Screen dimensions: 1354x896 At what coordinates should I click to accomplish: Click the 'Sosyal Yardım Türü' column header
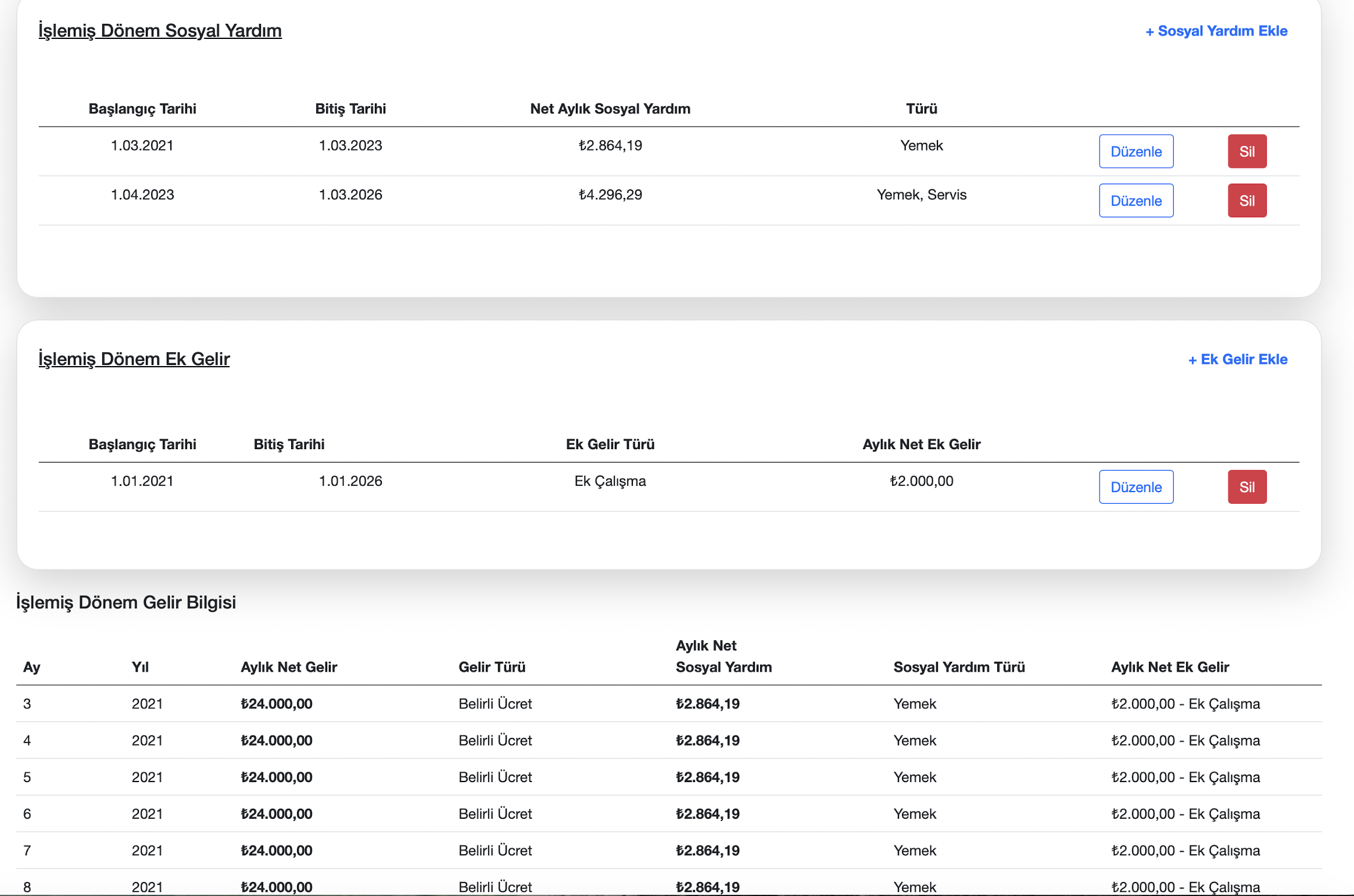click(959, 667)
